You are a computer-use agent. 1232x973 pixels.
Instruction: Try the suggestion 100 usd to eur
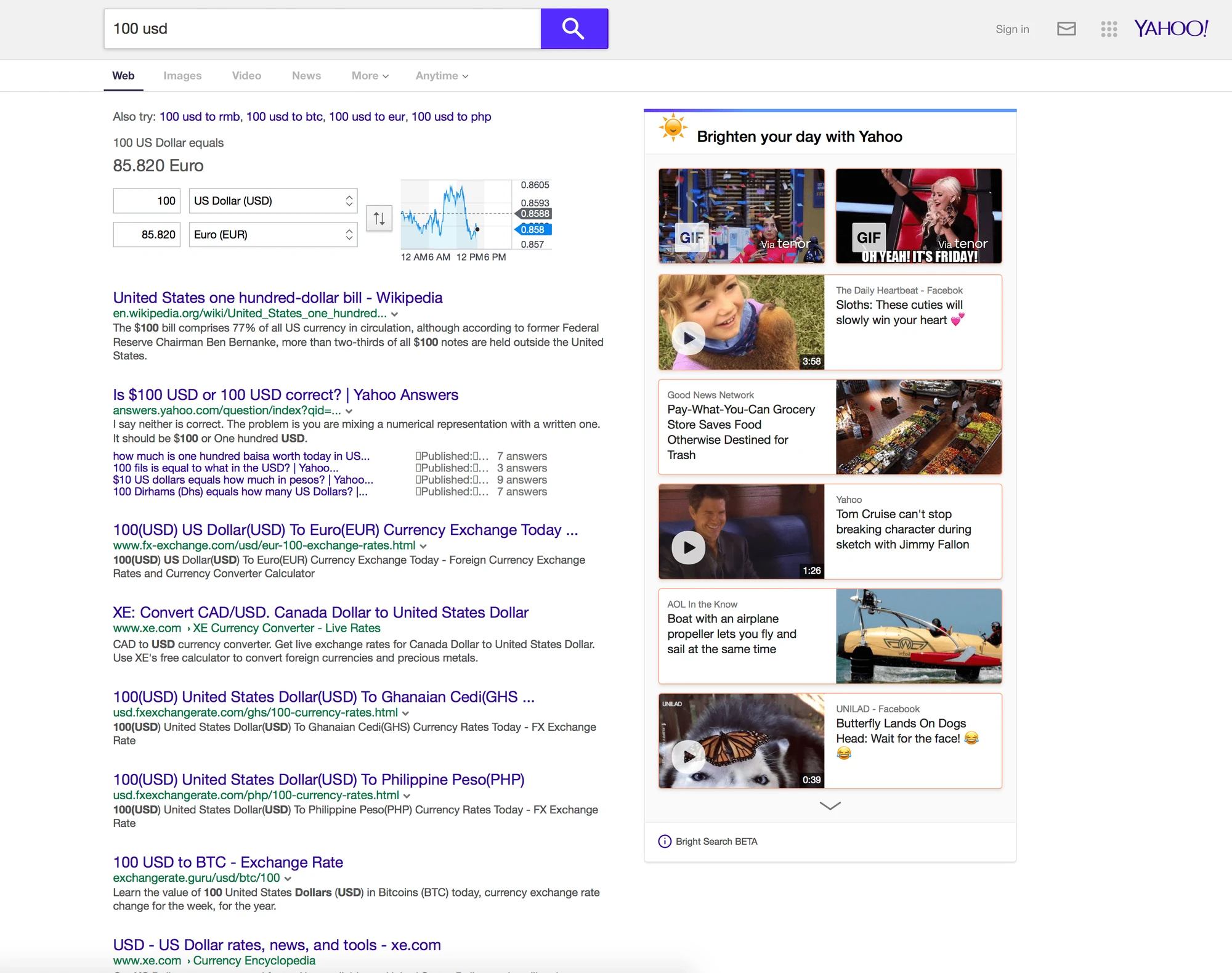pos(367,116)
